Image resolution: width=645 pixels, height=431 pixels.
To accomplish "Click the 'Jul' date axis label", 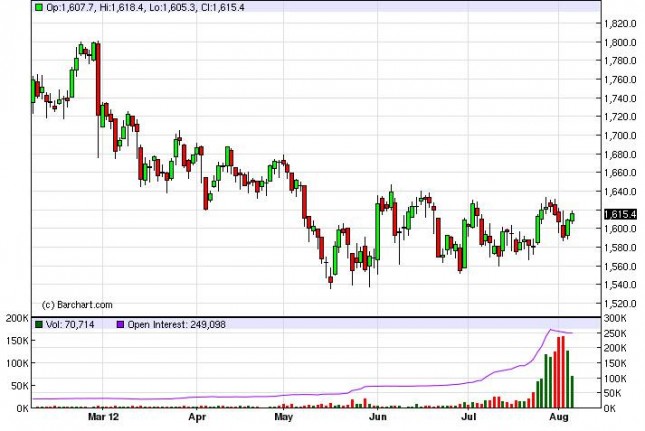I will pyautogui.click(x=468, y=417).
